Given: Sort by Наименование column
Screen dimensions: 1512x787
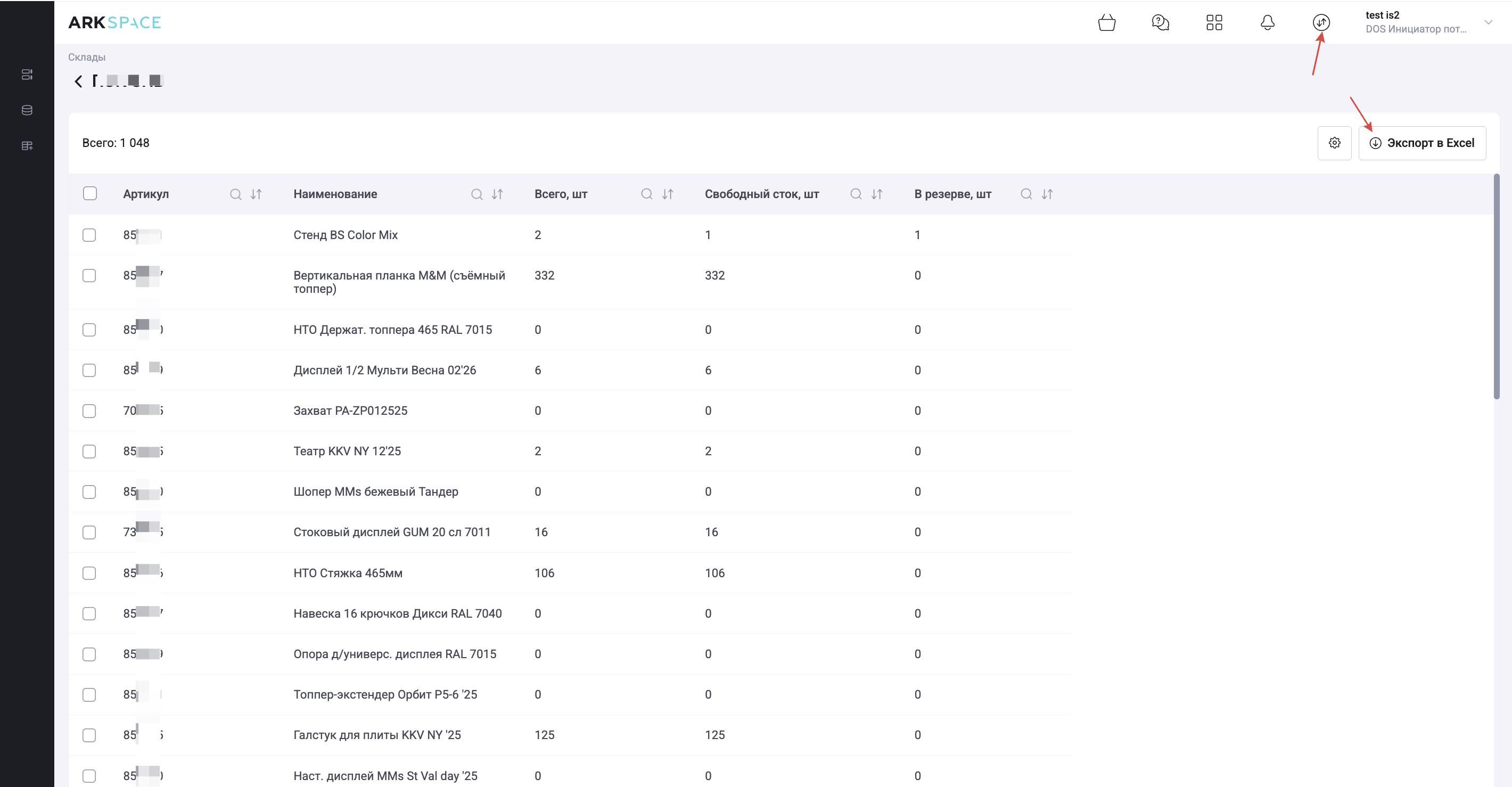Looking at the screenshot, I should pos(497,194).
